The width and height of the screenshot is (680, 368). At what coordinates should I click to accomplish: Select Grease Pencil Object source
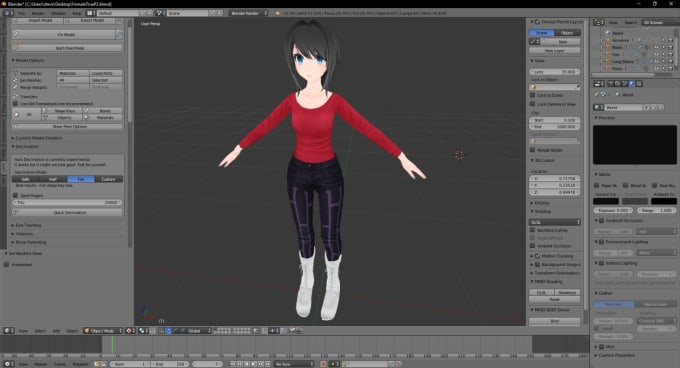click(x=567, y=33)
